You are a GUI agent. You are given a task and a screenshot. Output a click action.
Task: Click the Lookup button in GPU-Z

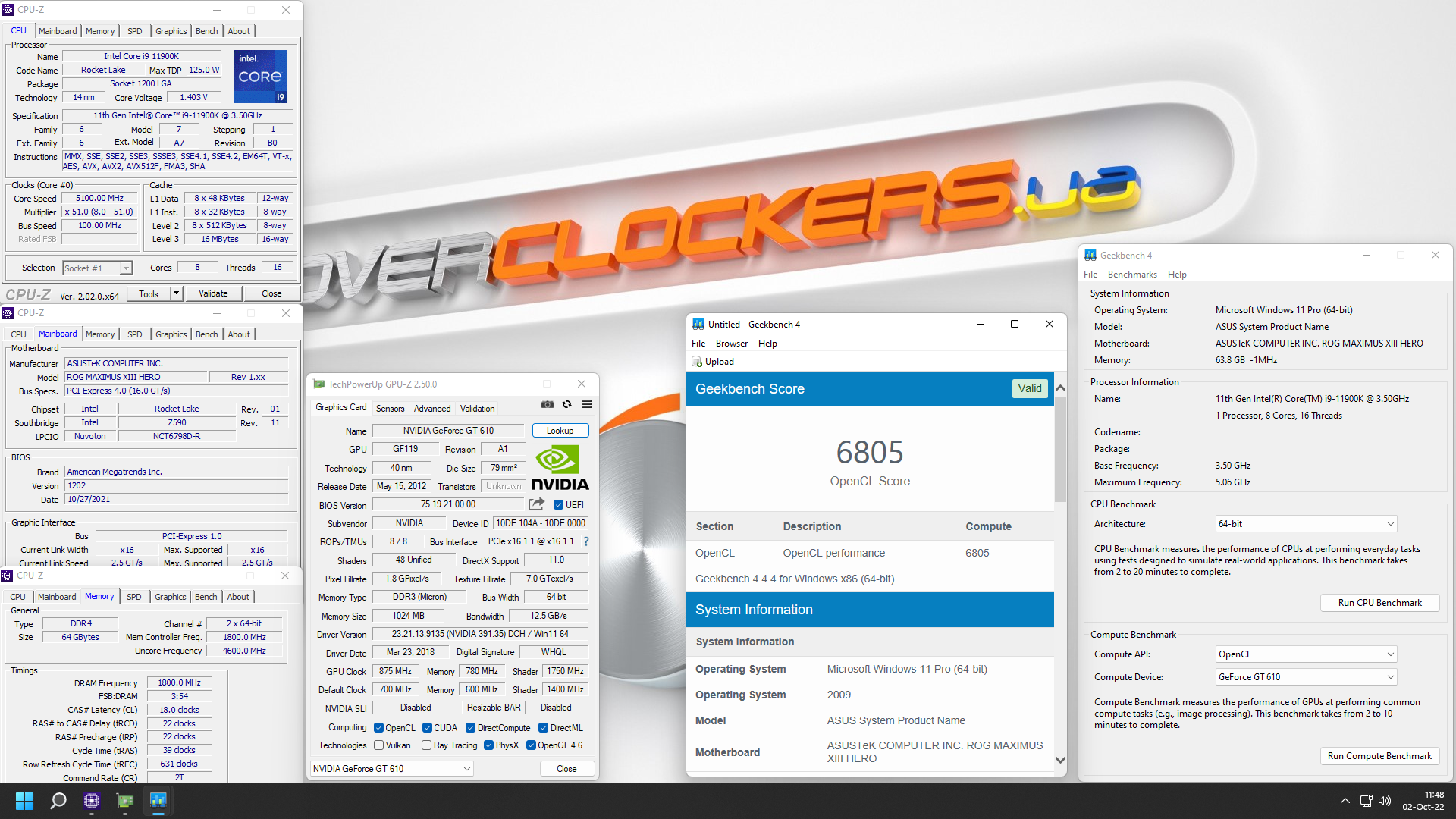point(560,431)
